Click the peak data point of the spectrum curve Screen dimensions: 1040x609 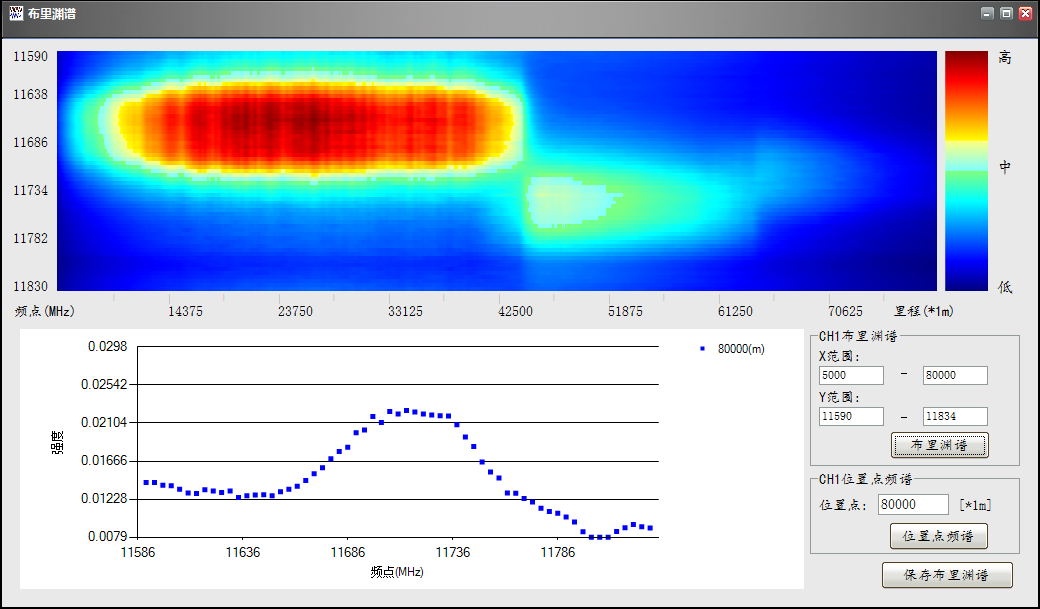406,411
